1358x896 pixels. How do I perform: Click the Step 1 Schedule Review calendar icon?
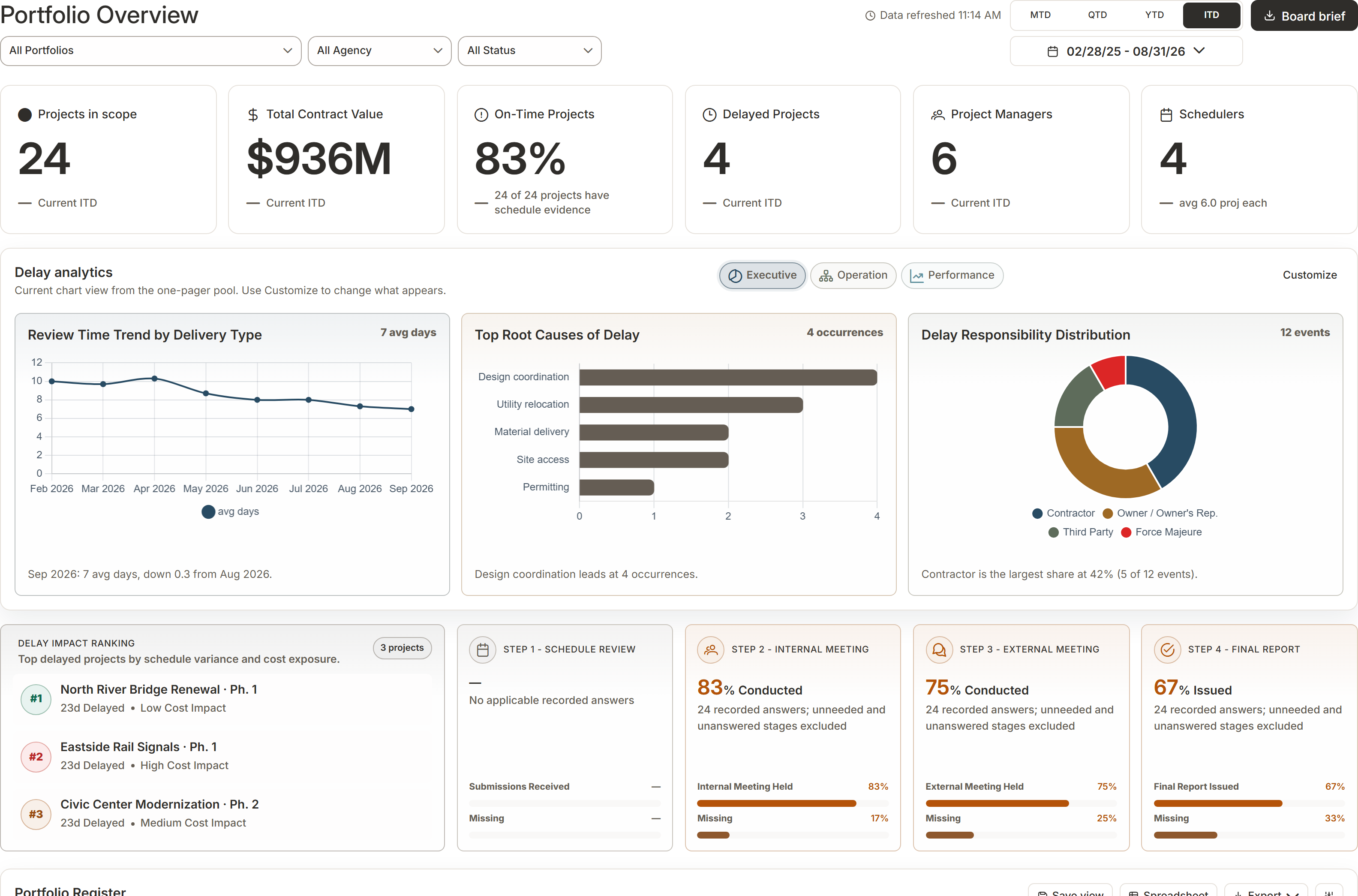483,650
